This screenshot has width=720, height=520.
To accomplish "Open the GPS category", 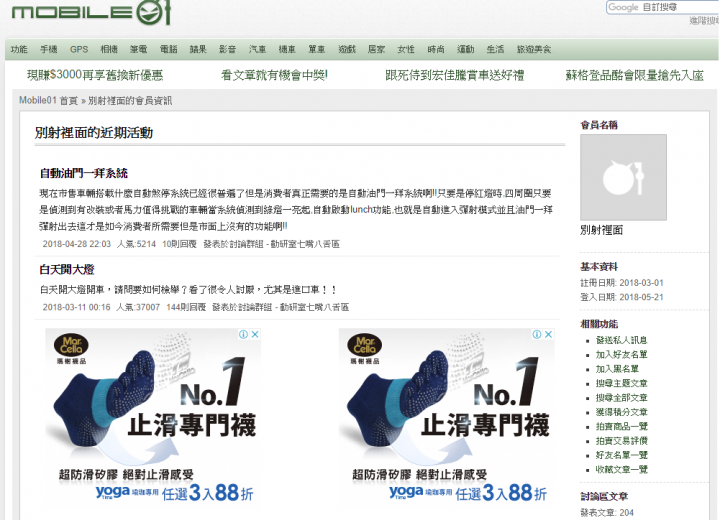I will [x=79, y=49].
